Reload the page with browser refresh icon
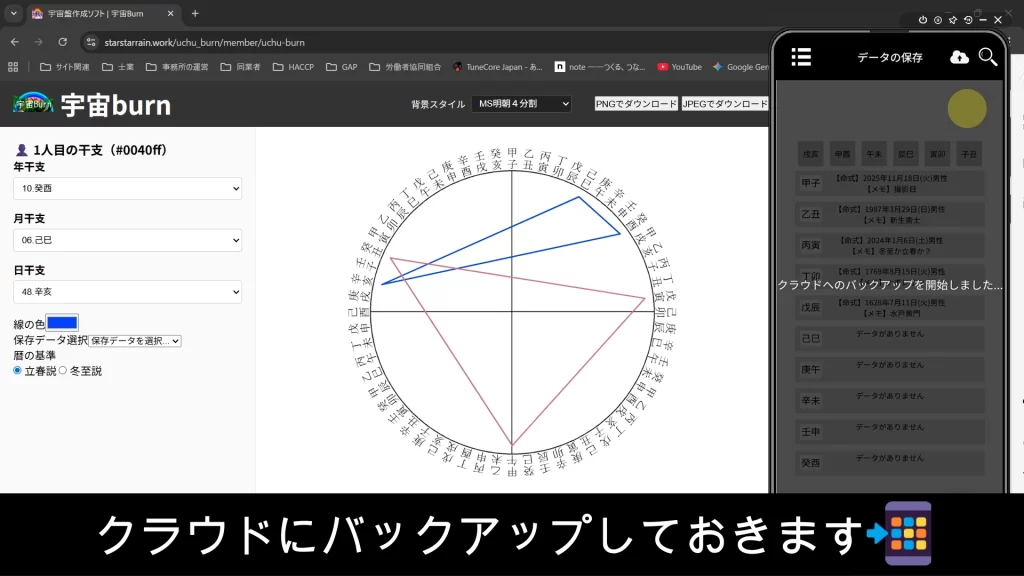1024x576 pixels. [x=63, y=42]
